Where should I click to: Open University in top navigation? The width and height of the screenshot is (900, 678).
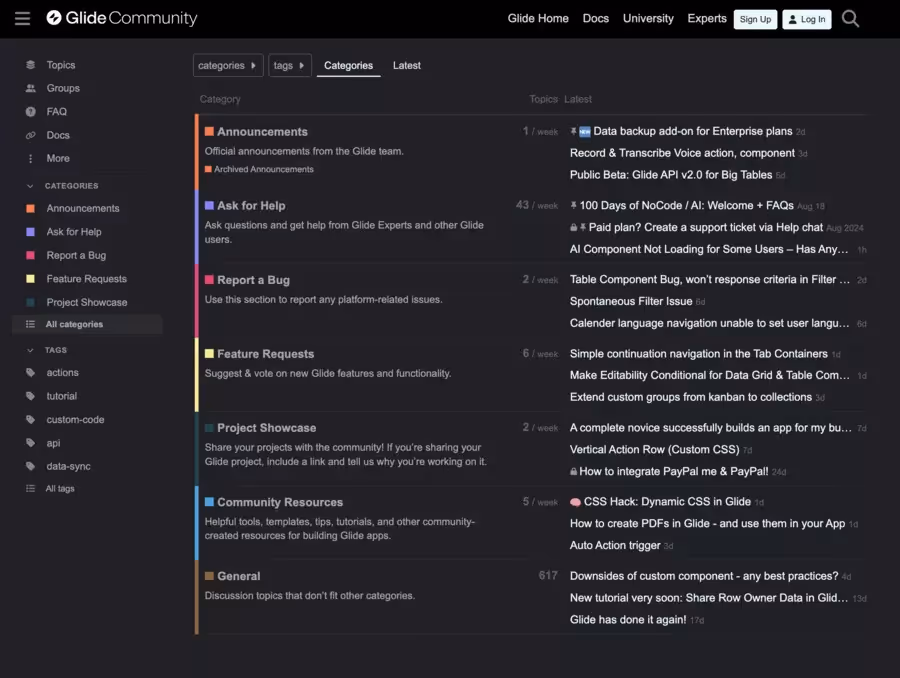(648, 18)
